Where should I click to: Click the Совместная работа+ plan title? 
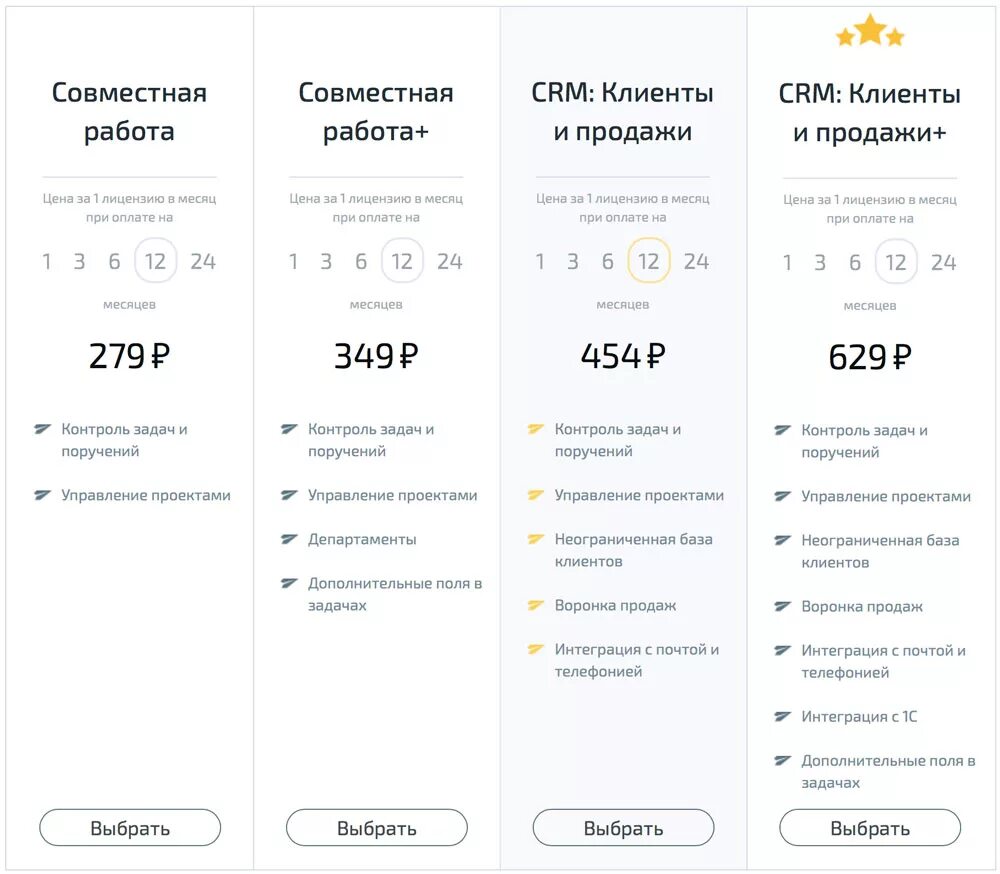[x=376, y=112]
